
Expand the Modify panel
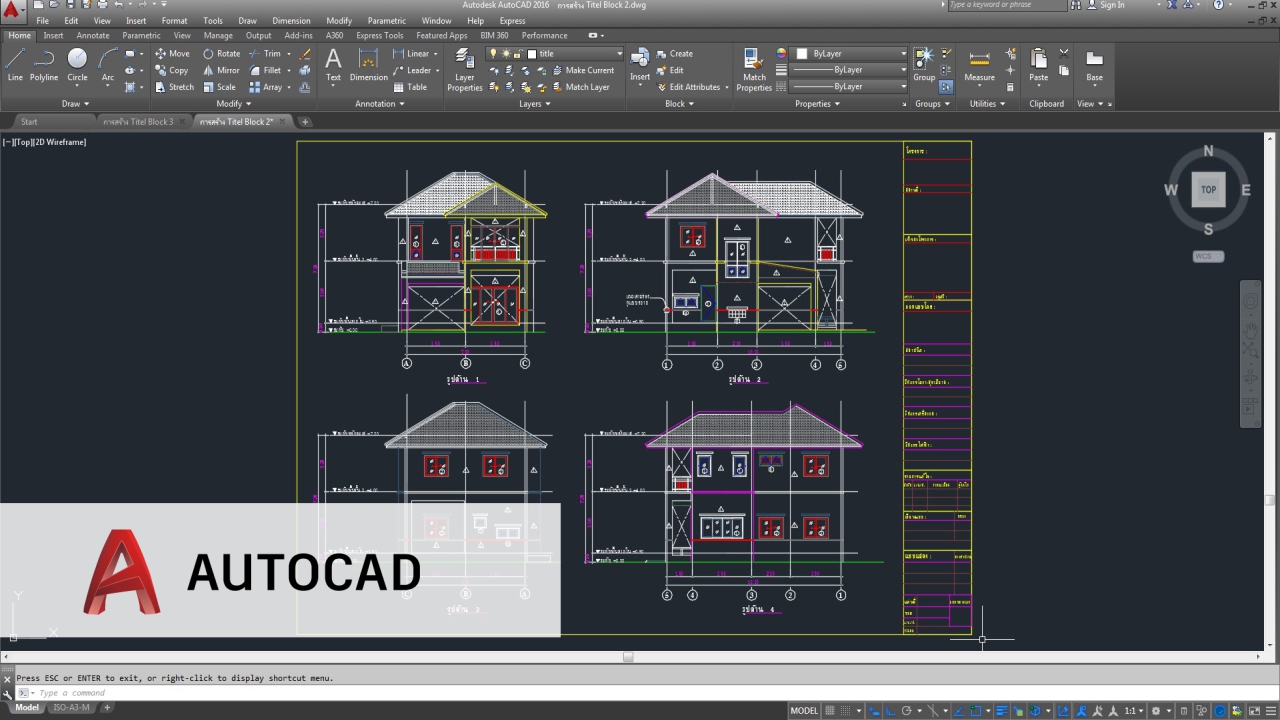click(234, 104)
